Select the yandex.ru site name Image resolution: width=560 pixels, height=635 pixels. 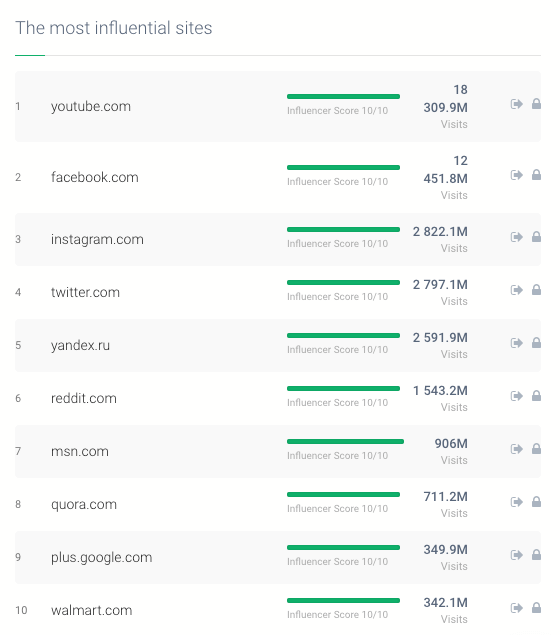80,345
